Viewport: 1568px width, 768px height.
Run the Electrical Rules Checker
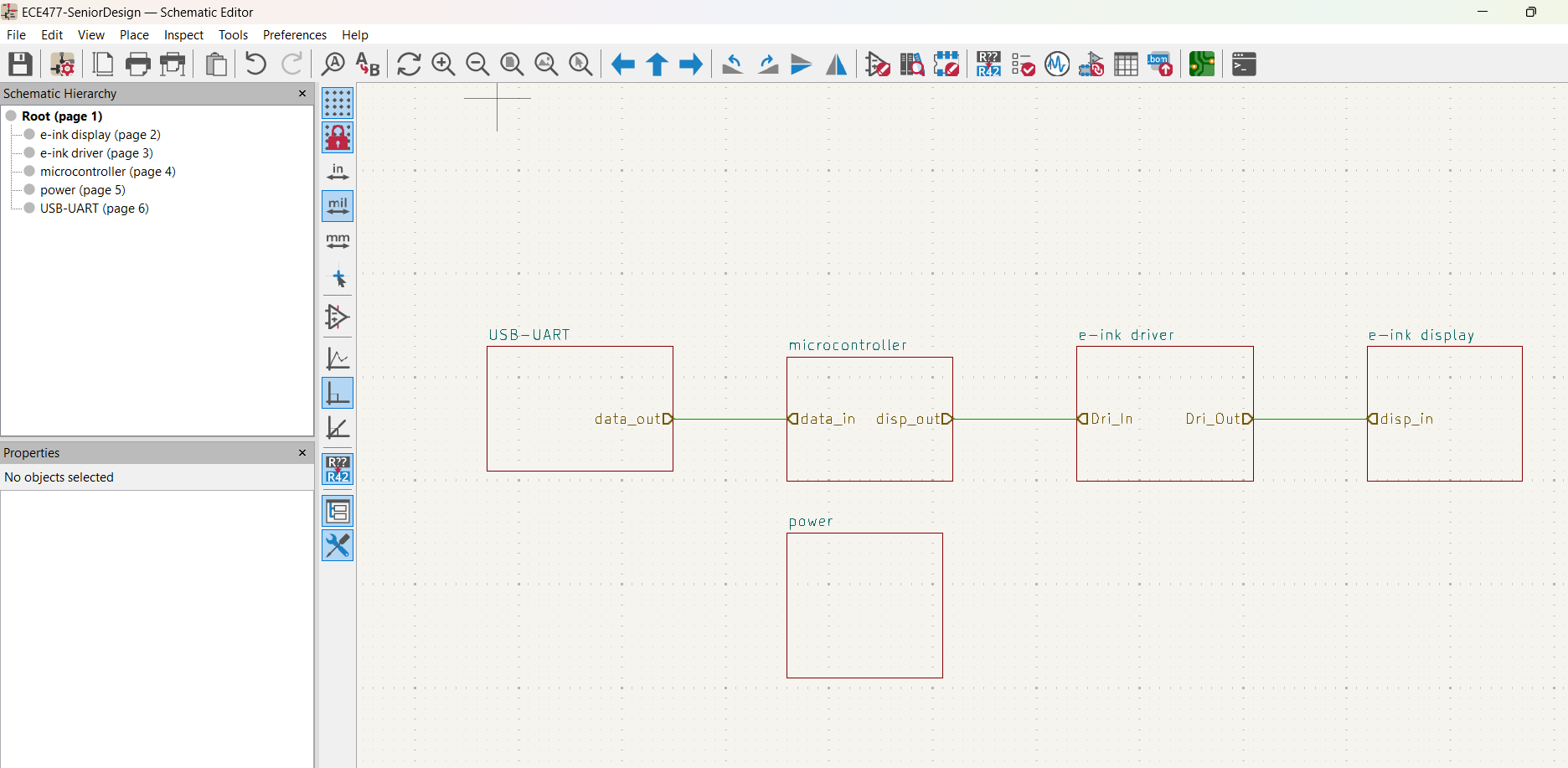(1023, 64)
